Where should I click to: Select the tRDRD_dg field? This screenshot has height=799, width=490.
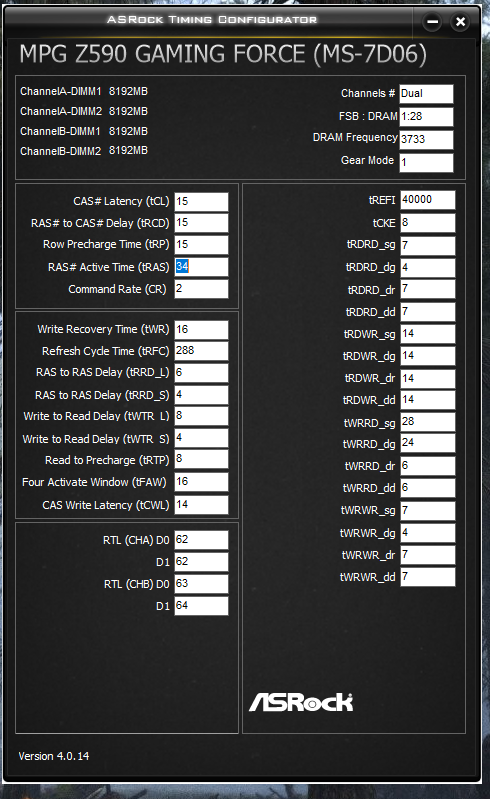(x=428, y=268)
